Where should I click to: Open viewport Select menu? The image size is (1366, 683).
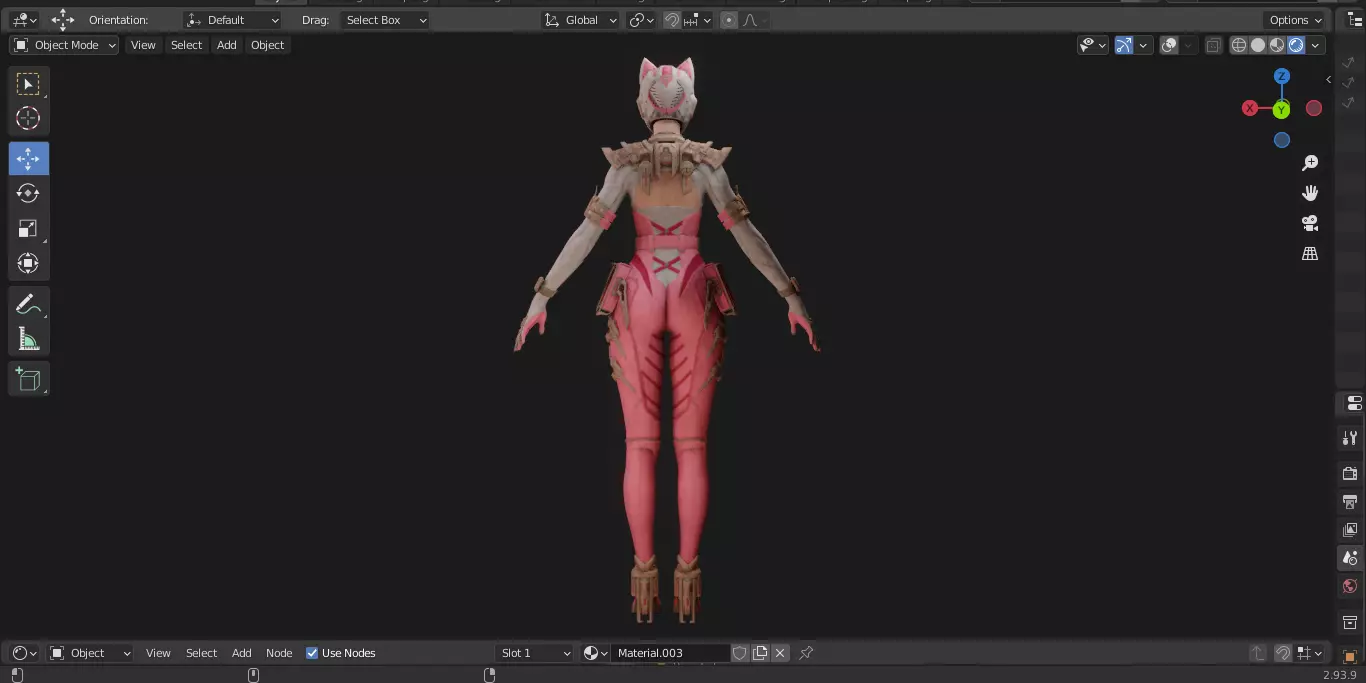[186, 45]
